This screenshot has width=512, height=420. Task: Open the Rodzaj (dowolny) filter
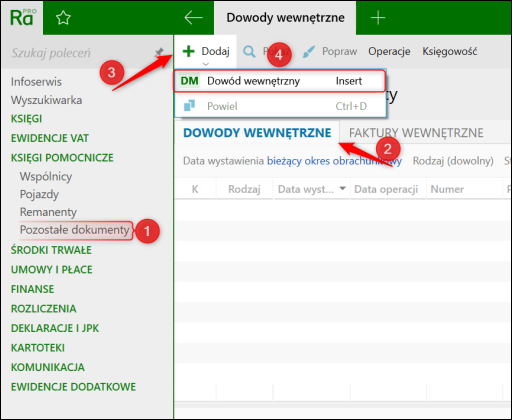pyautogui.click(x=453, y=161)
